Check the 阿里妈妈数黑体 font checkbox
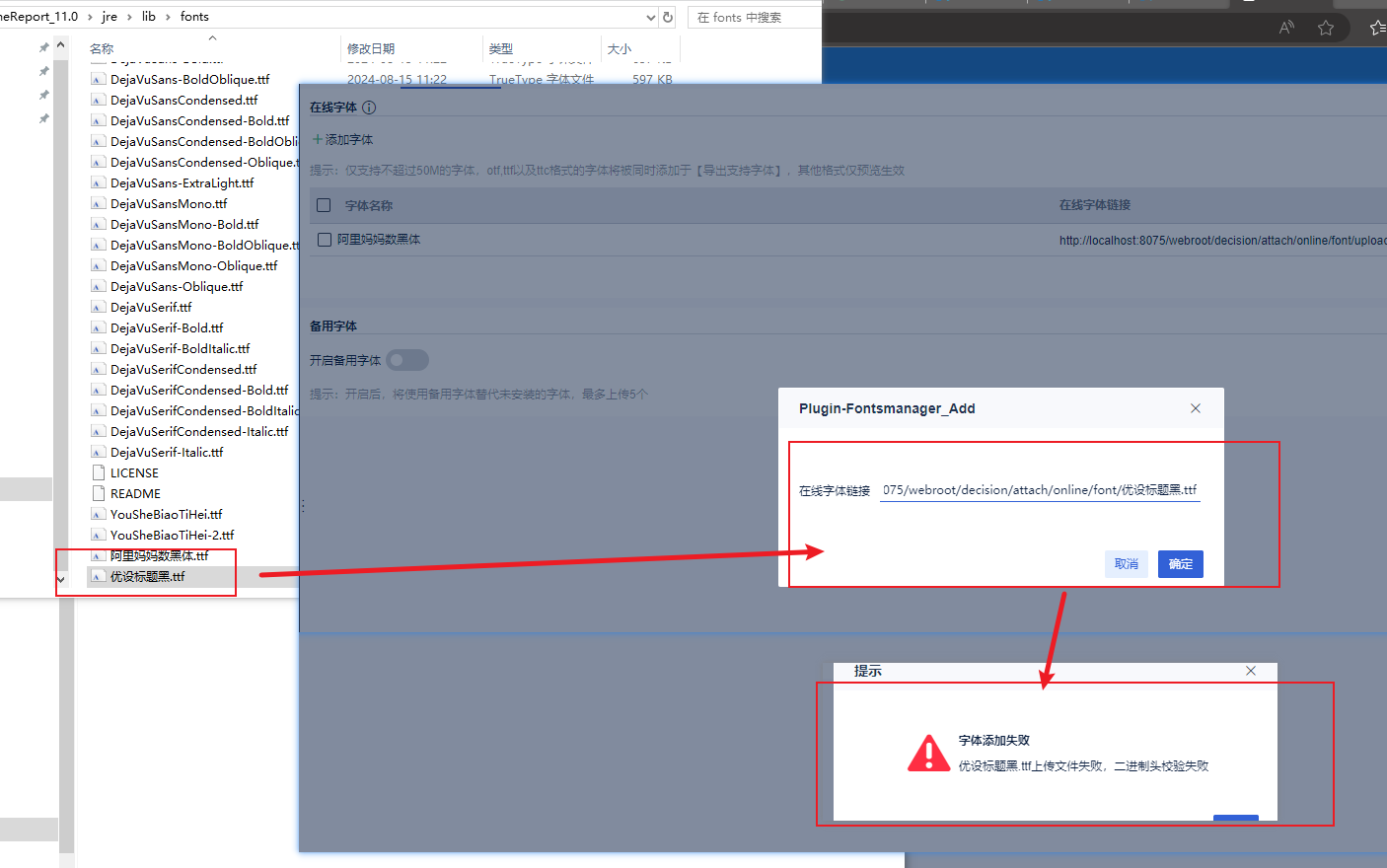Viewport: 1387px width, 868px height. click(x=324, y=240)
